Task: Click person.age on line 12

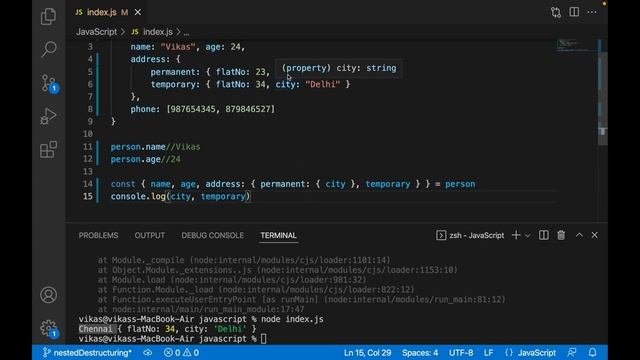Action: (136, 159)
